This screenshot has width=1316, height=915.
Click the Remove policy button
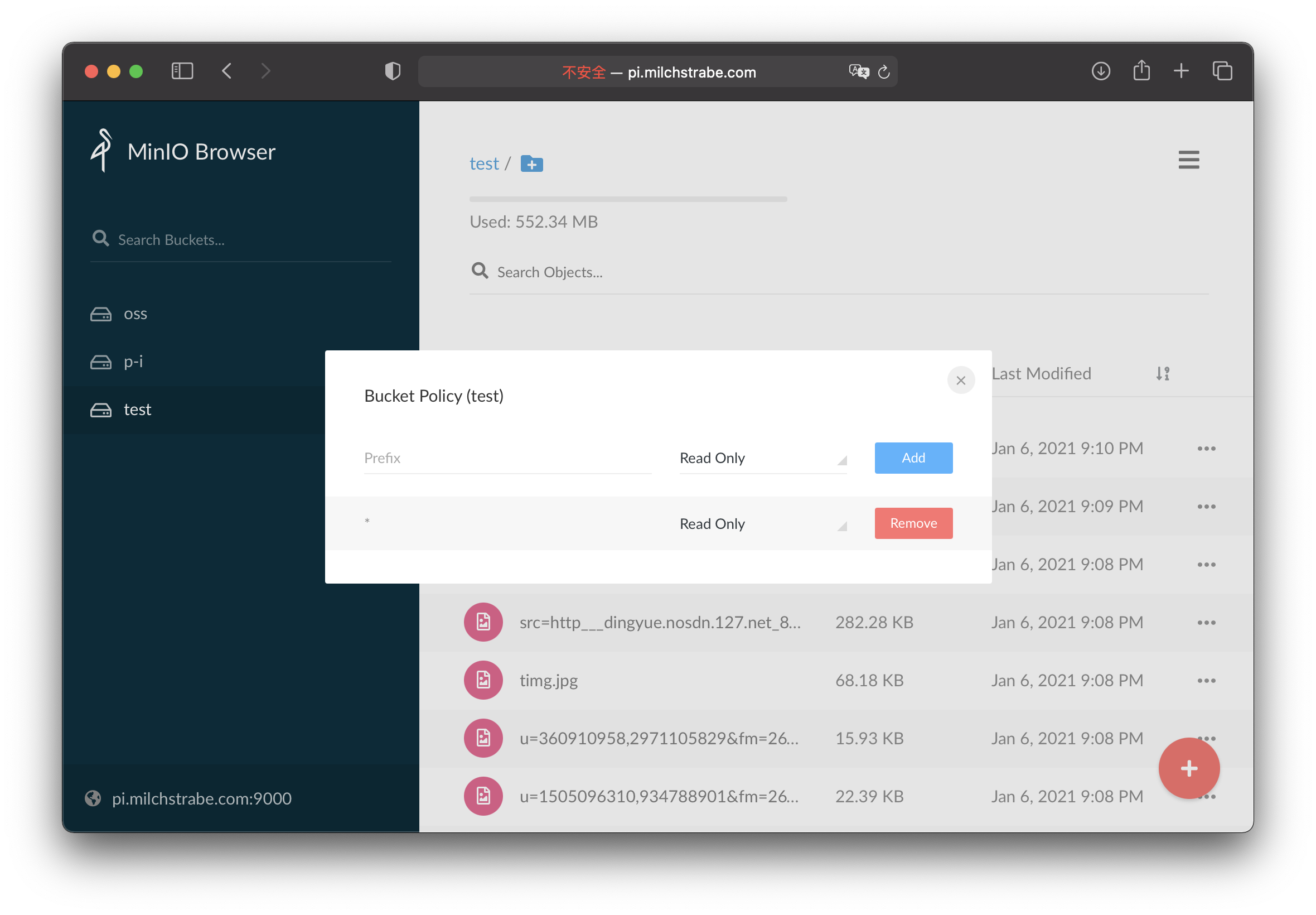[913, 523]
